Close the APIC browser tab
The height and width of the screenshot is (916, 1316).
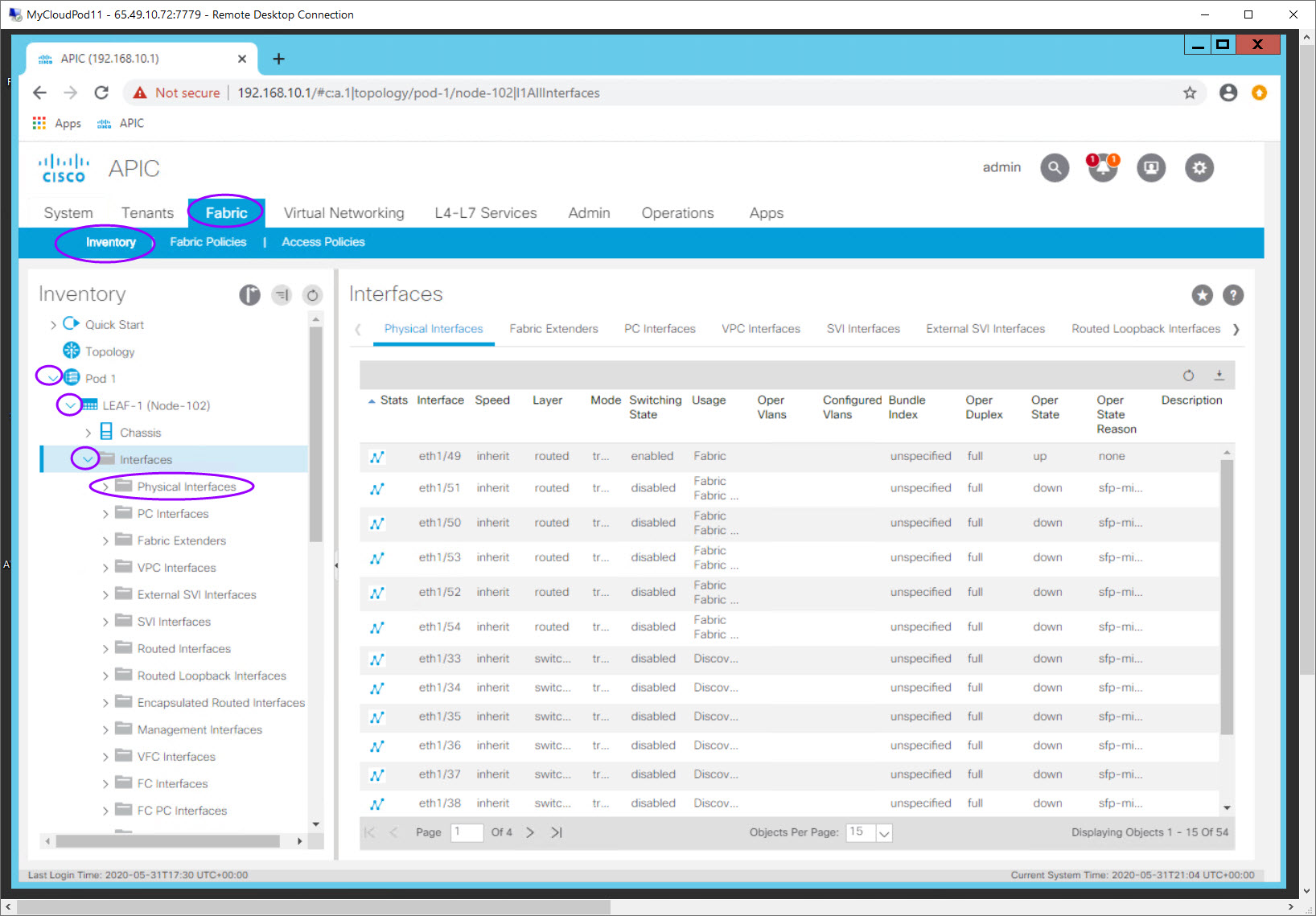(242, 59)
